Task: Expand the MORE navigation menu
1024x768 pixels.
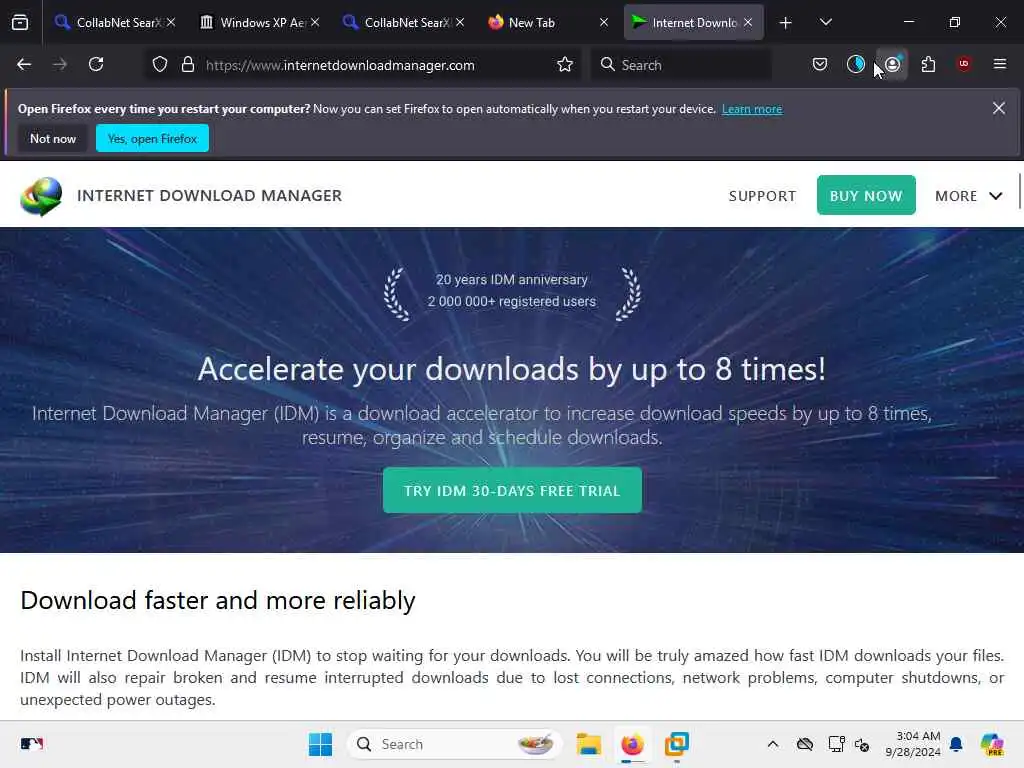Action: click(968, 196)
